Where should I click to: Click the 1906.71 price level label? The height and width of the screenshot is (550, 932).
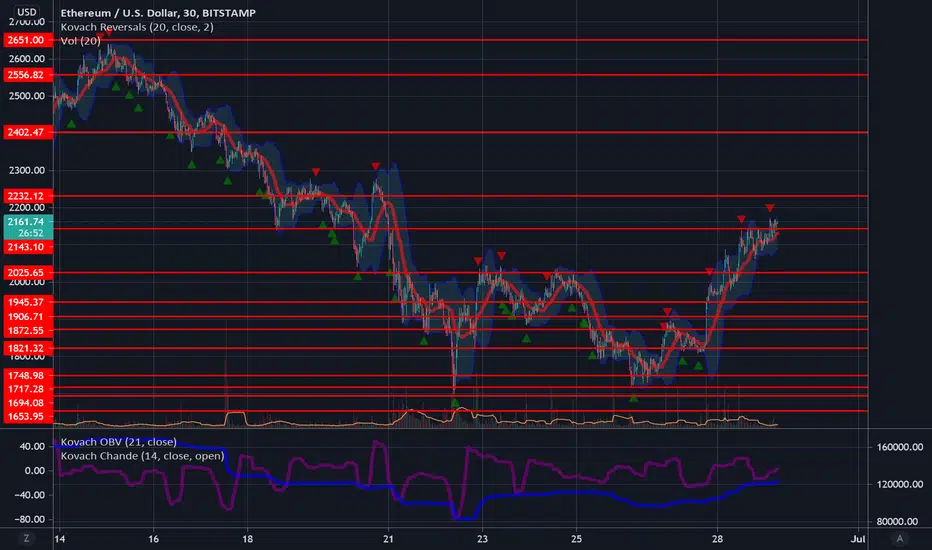pyautogui.click(x=28, y=317)
